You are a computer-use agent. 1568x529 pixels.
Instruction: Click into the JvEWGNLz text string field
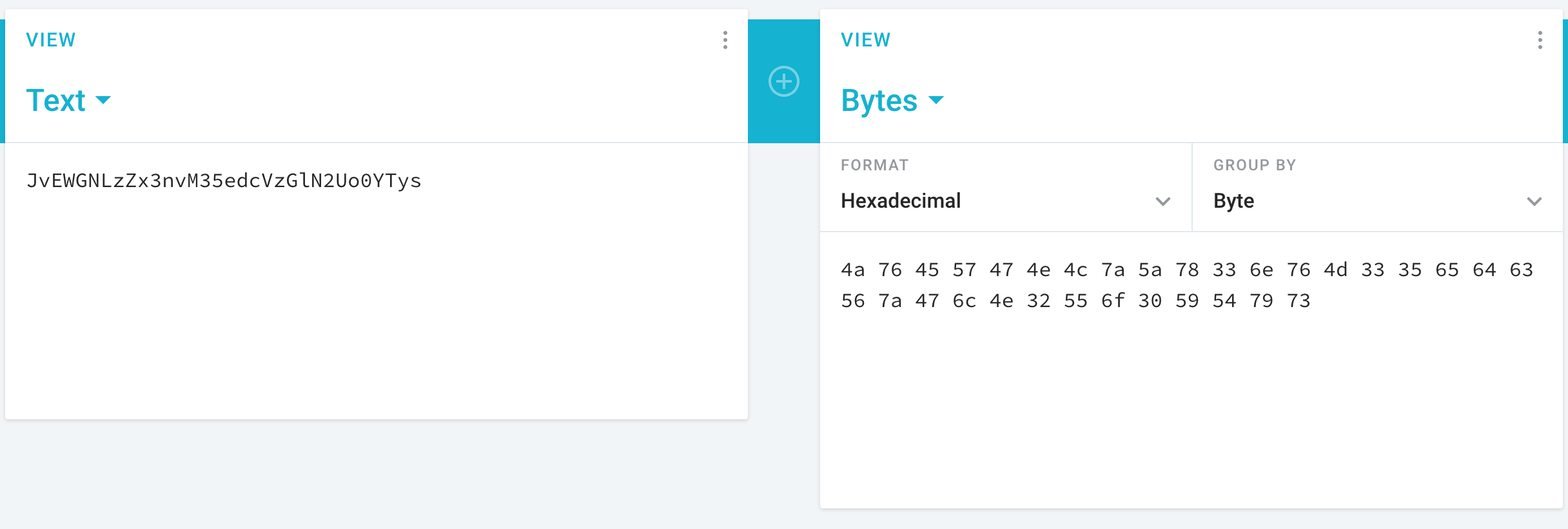click(223, 181)
